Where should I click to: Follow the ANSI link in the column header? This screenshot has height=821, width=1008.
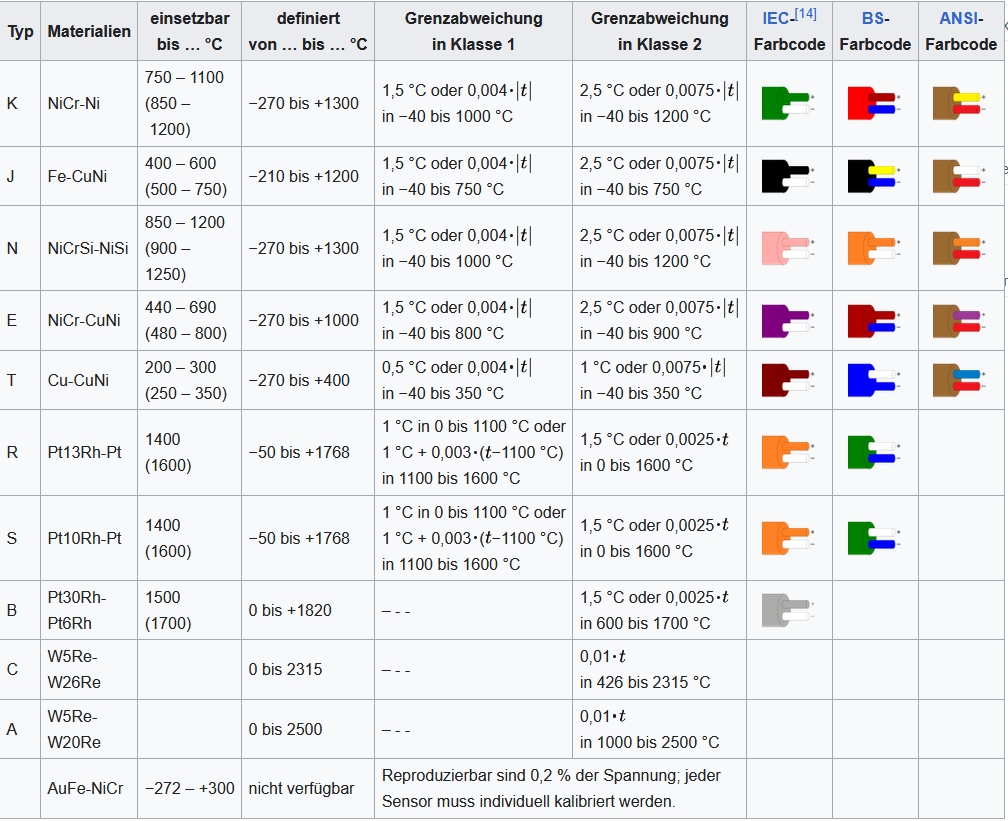click(957, 19)
